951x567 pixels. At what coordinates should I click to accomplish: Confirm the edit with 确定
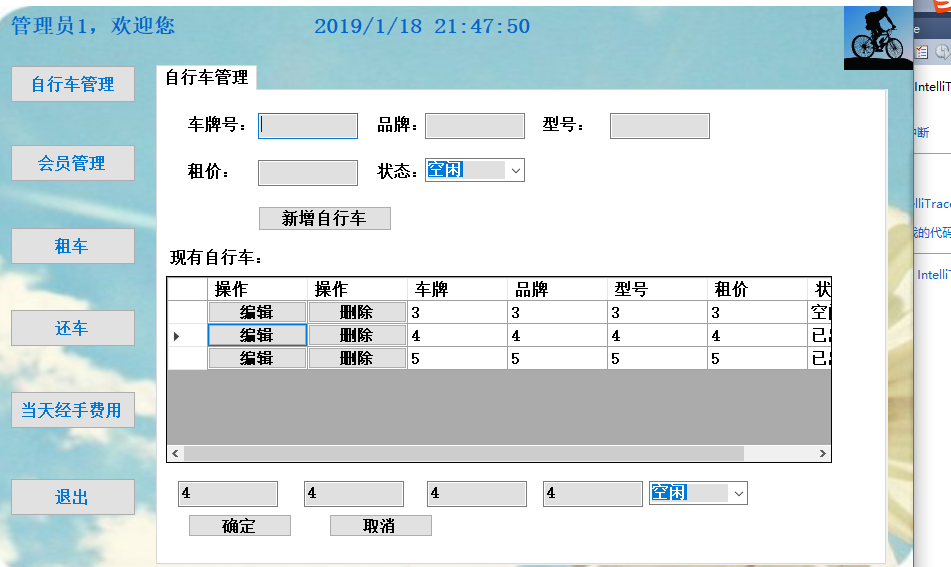tap(240, 526)
